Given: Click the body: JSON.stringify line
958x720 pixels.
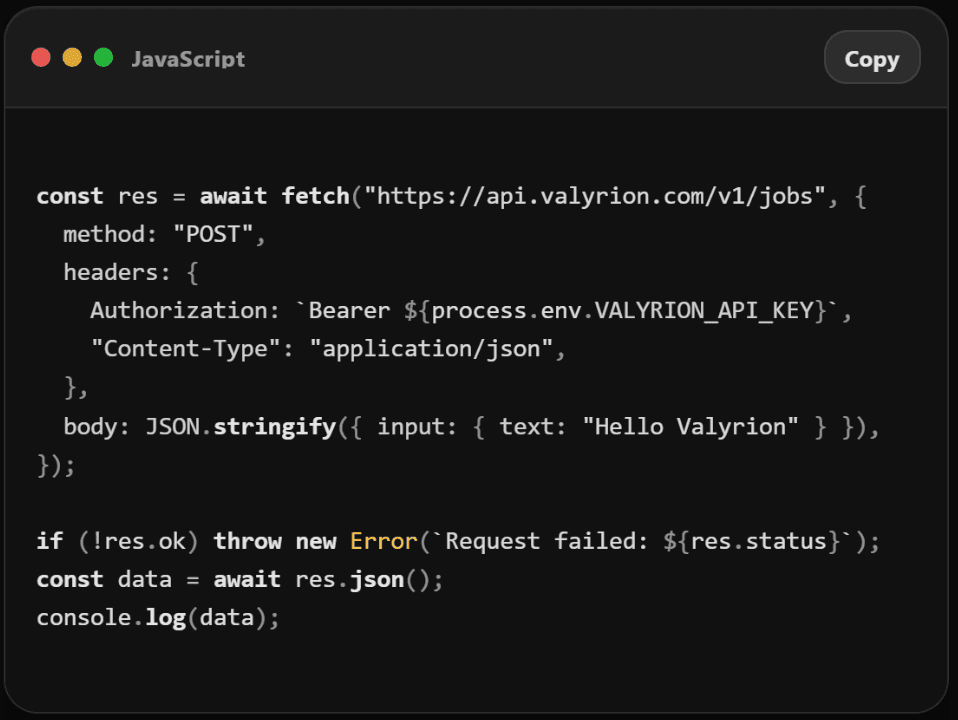Looking at the screenshot, I should pos(470,427).
